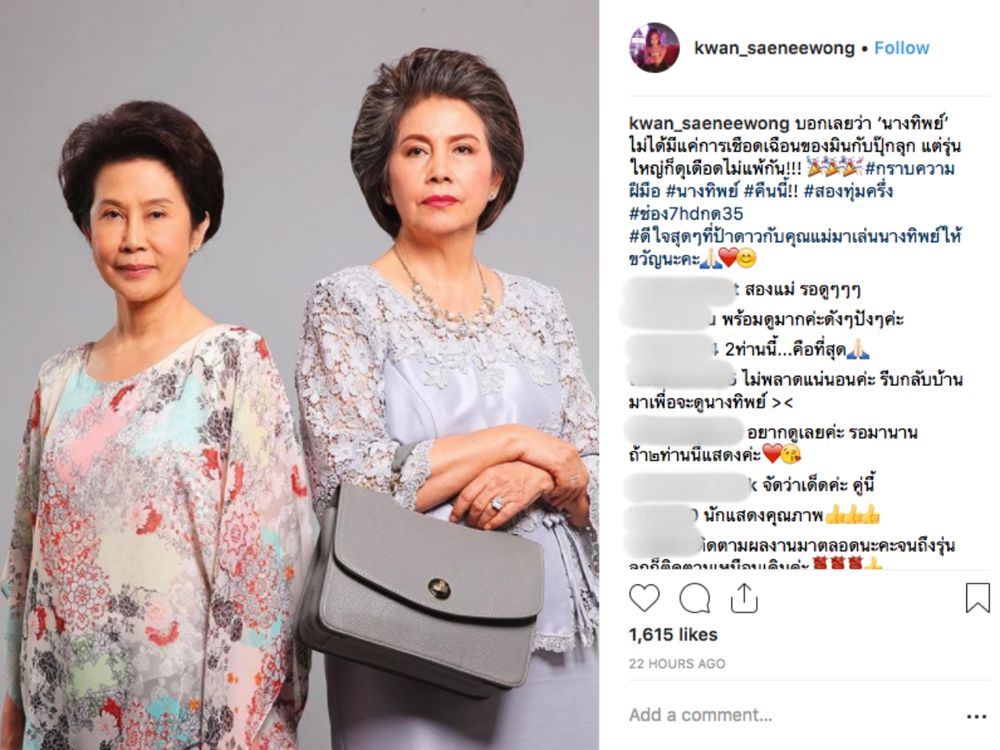Click the post photo of two women

(299, 375)
